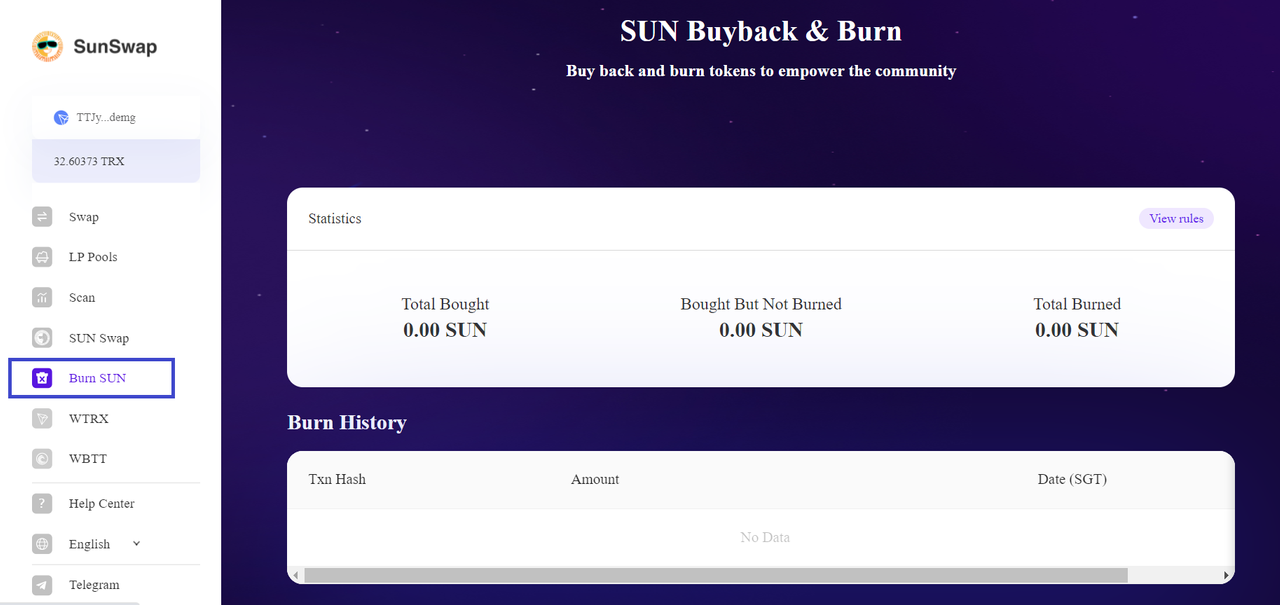Image resolution: width=1280 pixels, height=605 pixels.
Task: Click the TTJy...demg wallet address
Action: coord(106,117)
